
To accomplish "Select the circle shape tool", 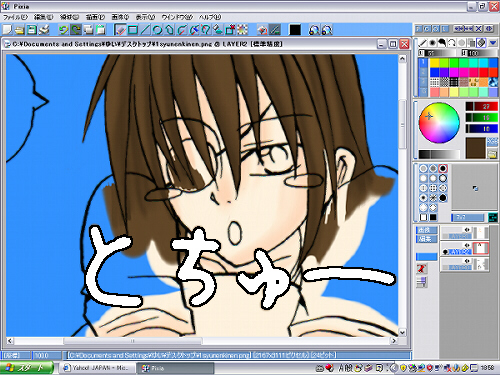I will coord(157,30).
